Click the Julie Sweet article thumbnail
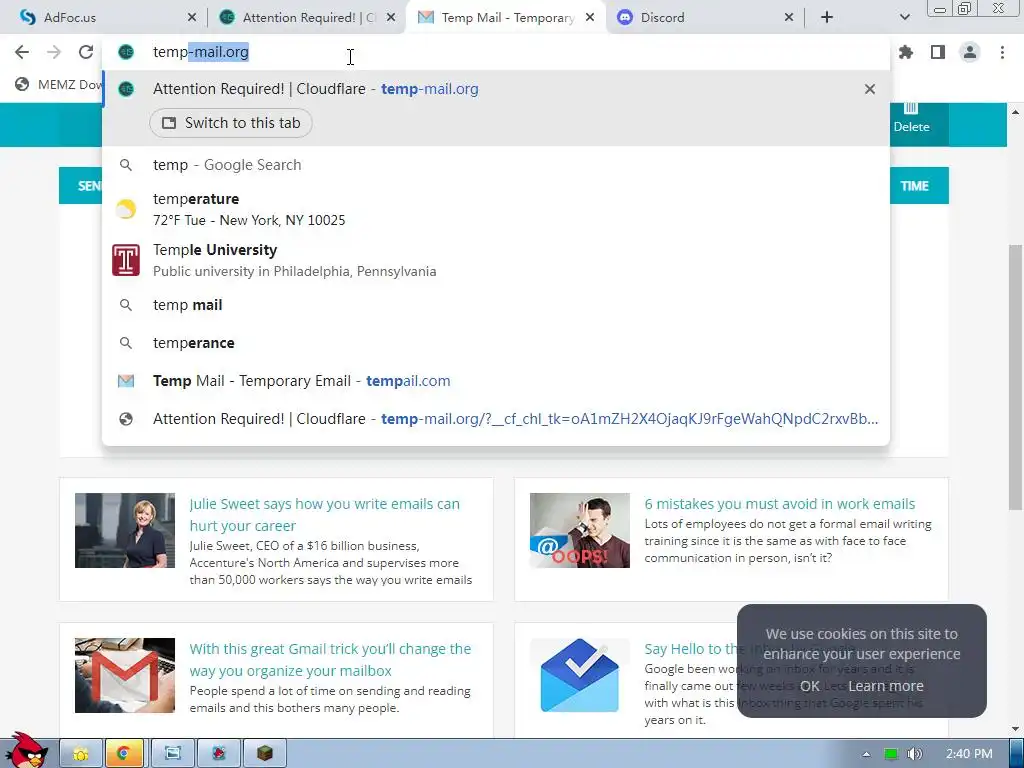This screenshot has width=1024, height=768. point(125,530)
